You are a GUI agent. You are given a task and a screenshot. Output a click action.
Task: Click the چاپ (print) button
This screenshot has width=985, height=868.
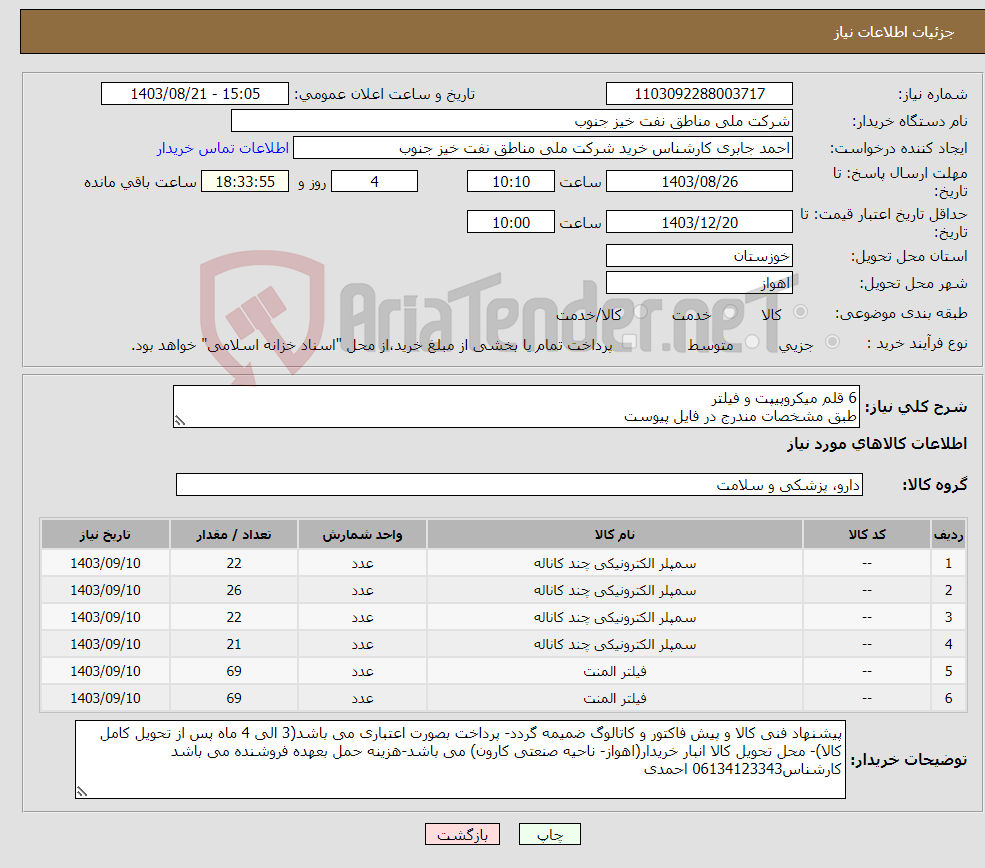coord(550,834)
